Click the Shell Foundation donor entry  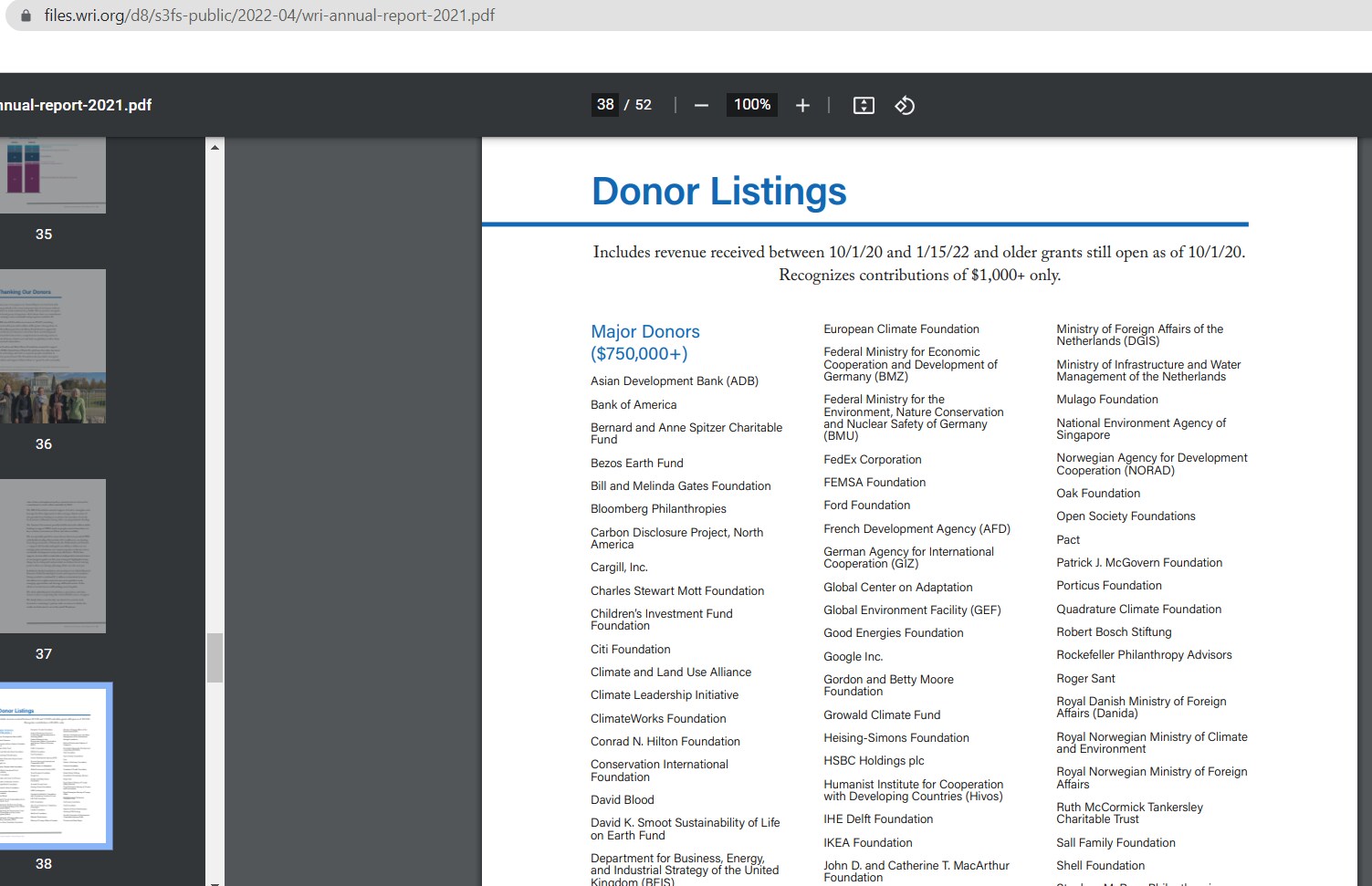tap(1100, 866)
